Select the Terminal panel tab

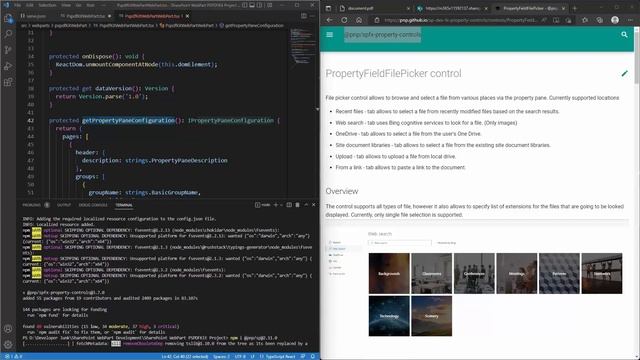(x=124, y=205)
